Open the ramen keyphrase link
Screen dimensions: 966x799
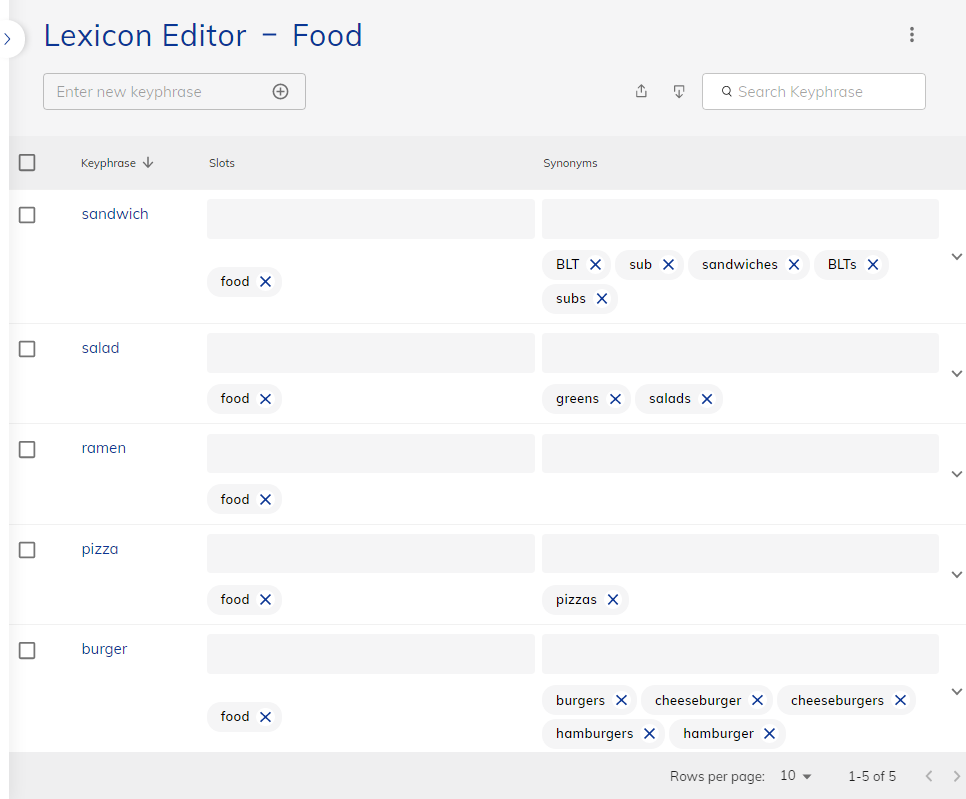click(x=104, y=448)
